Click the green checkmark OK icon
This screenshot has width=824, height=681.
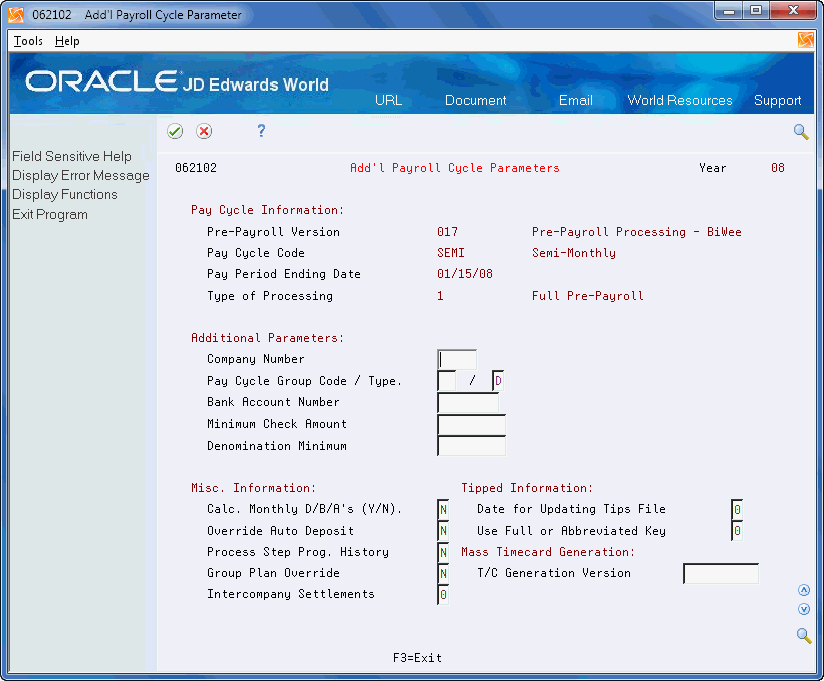(175, 131)
